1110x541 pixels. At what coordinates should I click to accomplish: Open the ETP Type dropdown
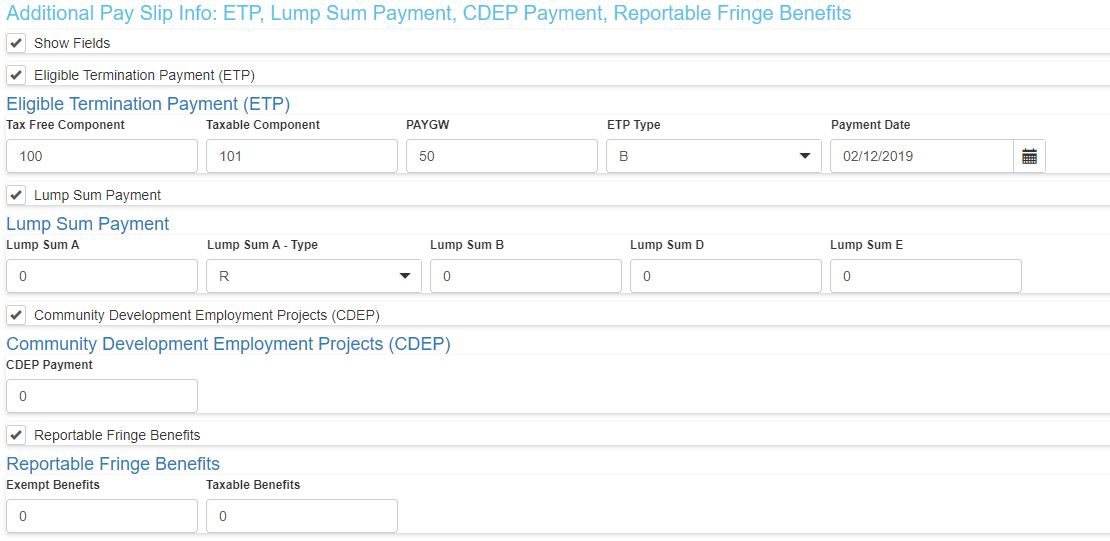pyautogui.click(x=714, y=156)
